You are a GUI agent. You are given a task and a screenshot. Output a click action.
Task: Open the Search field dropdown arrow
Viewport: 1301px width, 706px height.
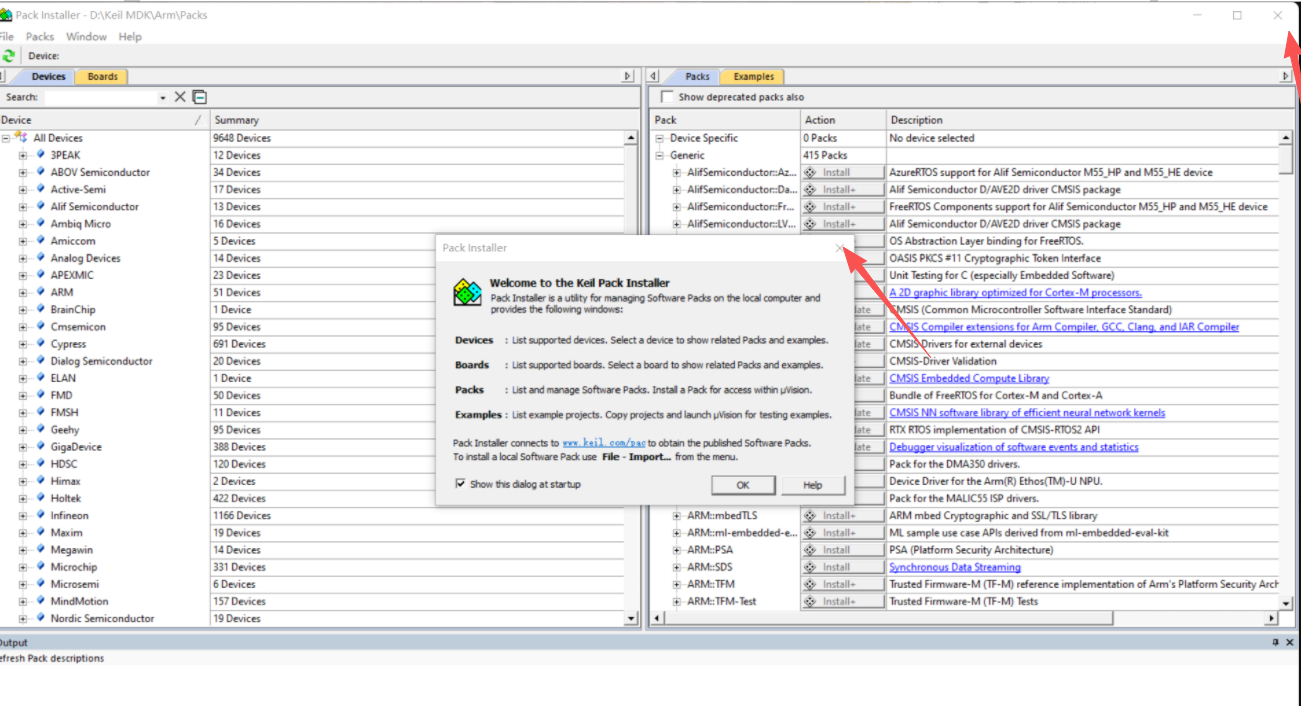click(163, 98)
